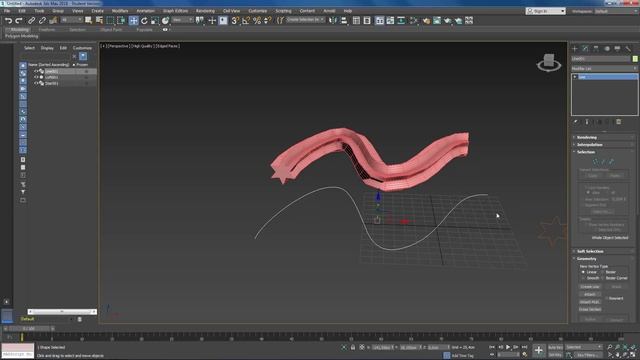This screenshot has height=360, width=640.
Task: Activate the Select Object tool
Action: pos(88,20)
